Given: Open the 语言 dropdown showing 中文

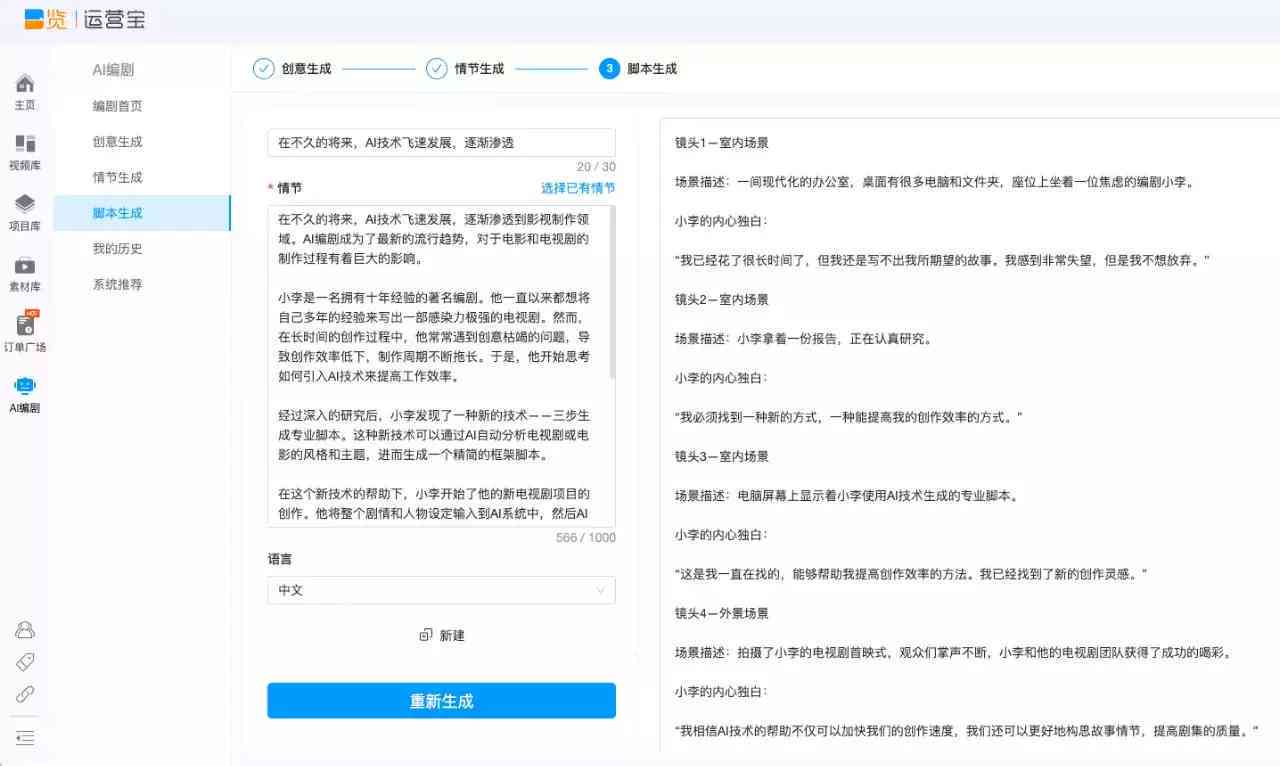Looking at the screenshot, I should pos(441,590).
